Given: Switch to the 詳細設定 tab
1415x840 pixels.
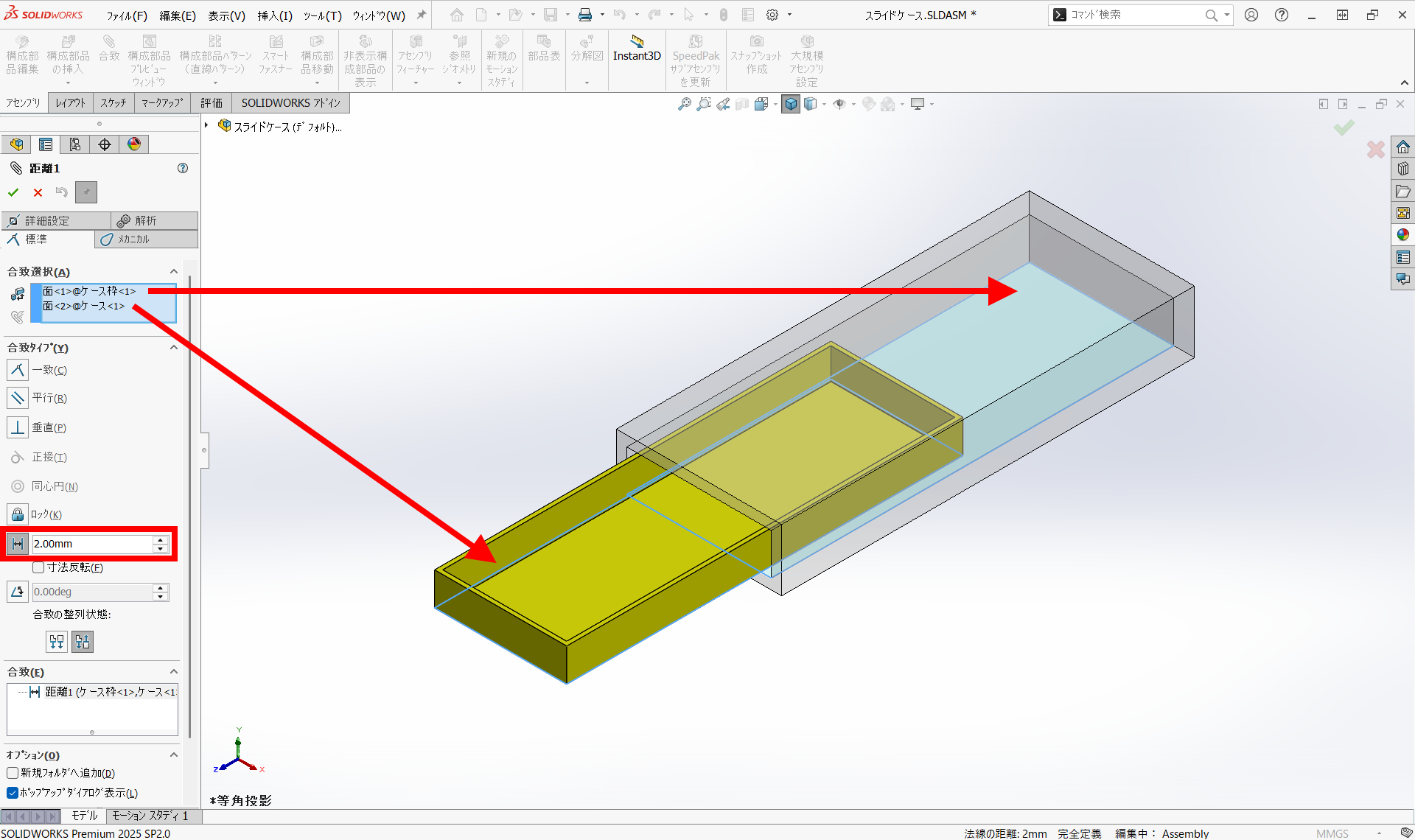Looking at the screenshot, I should tap(55, 220).
